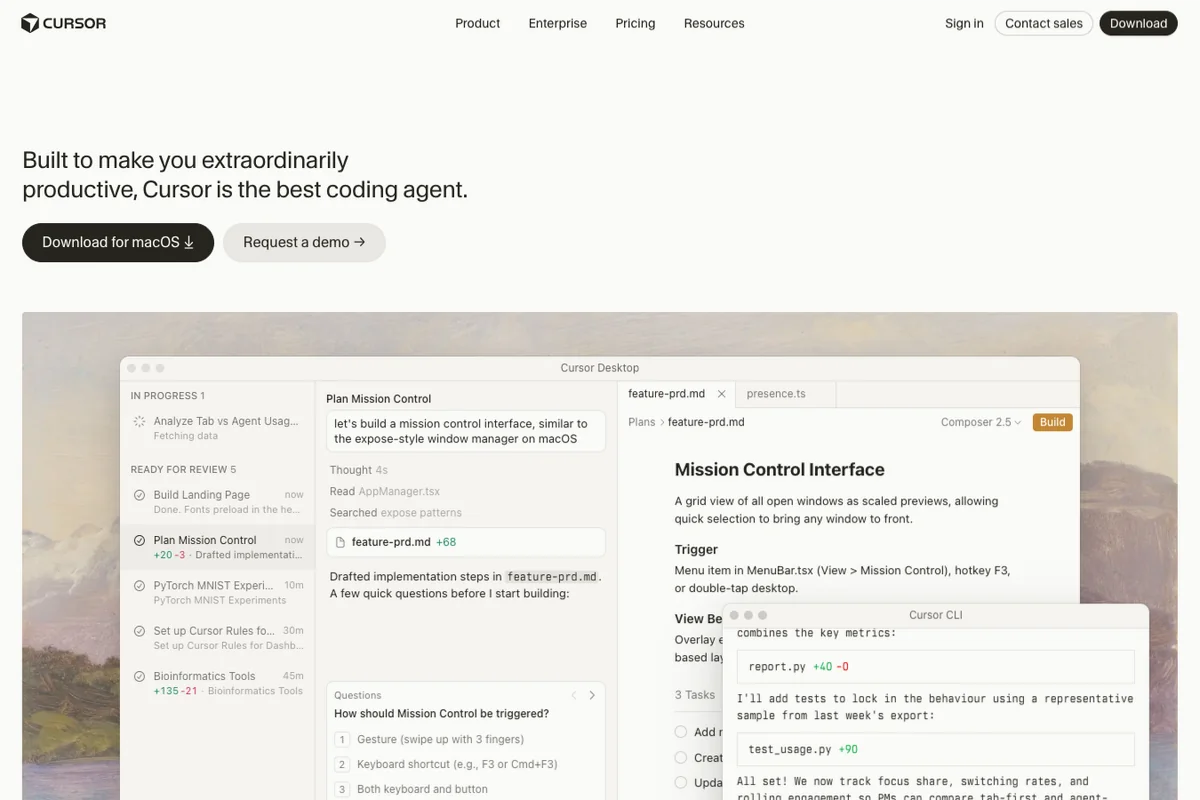The height and width of the screenshot is (800, 1200).
Task: Click the orange Build button
Action: [1052, 422]
